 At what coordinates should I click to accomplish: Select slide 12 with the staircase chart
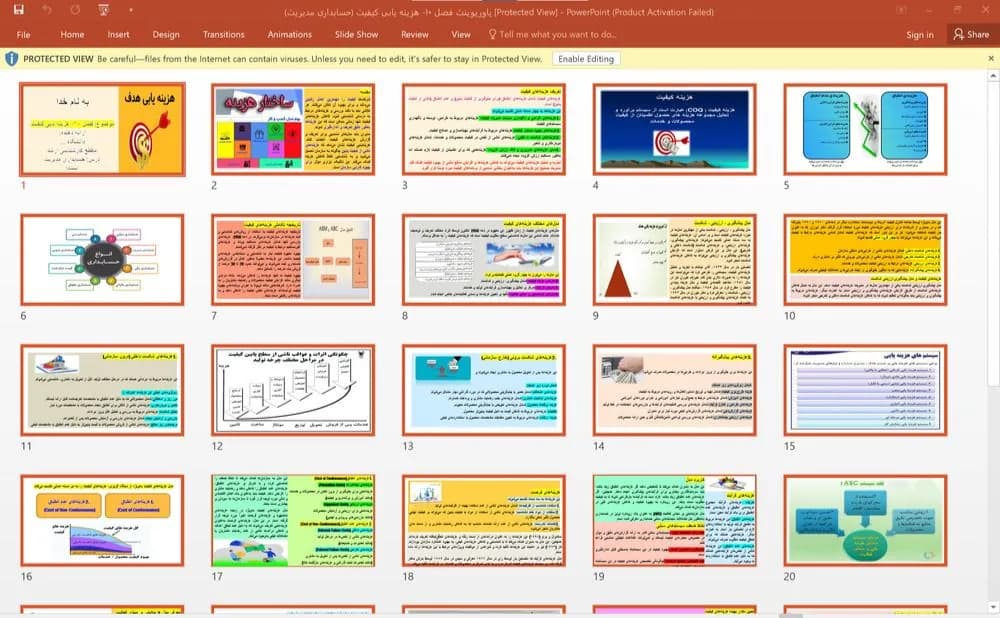tap(293, 390)
